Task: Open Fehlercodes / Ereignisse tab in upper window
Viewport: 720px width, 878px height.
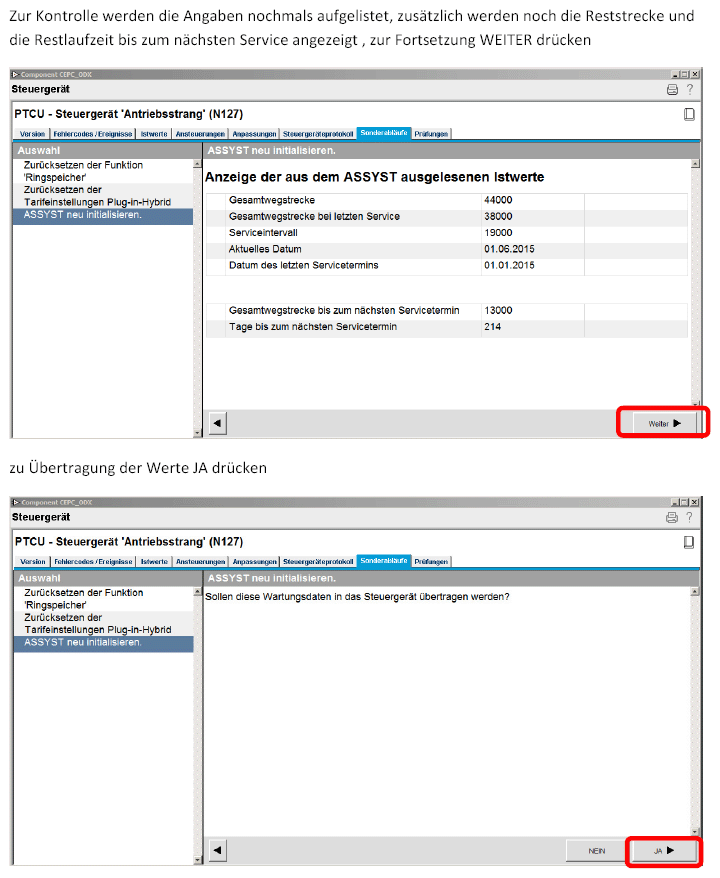Action: [x=92, y=134]
